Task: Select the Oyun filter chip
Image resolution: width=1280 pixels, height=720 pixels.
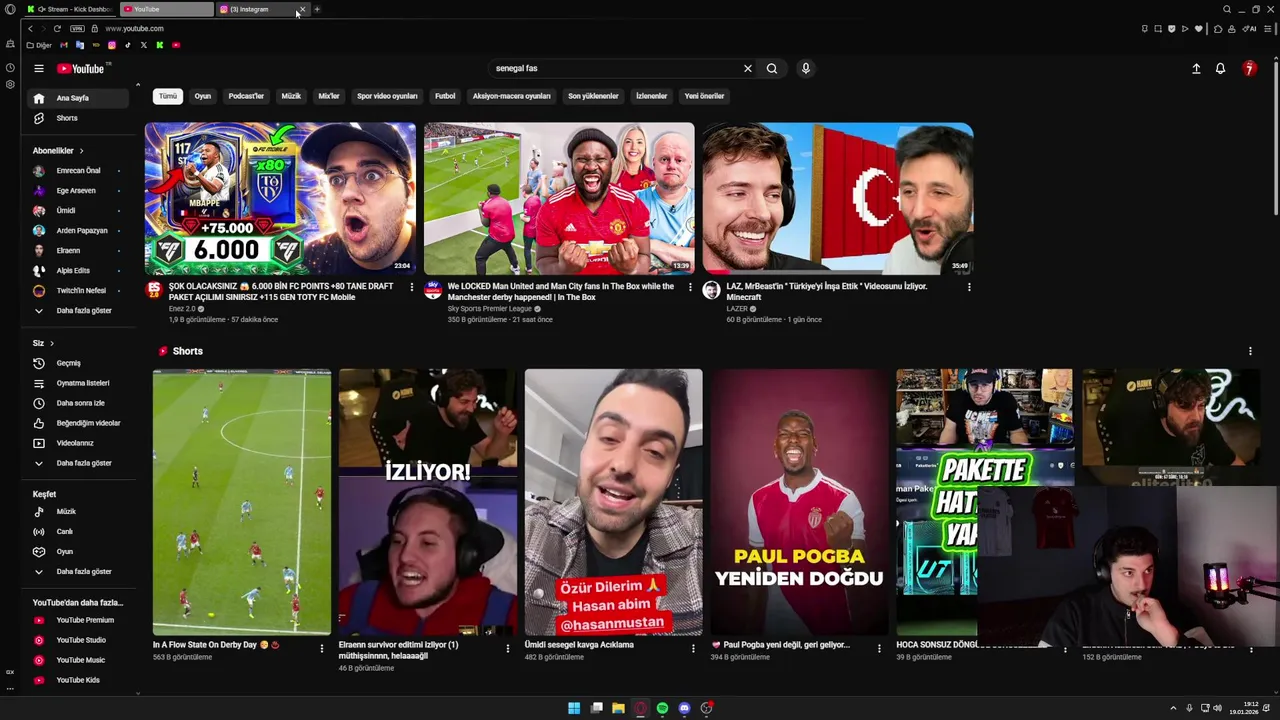Action: point(203,96)
